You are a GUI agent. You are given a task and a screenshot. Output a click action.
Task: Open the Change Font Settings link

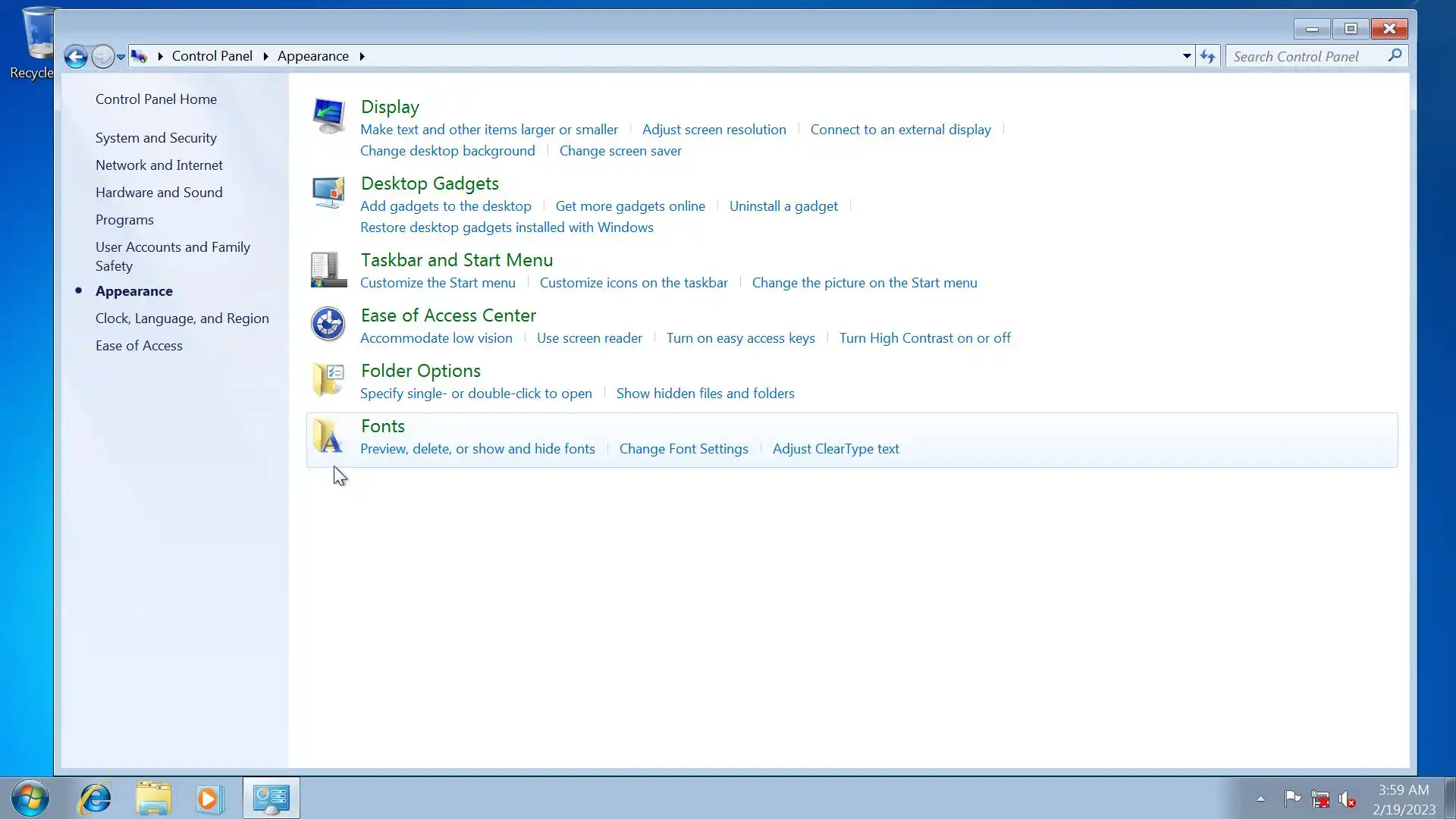tap(683, 449)
